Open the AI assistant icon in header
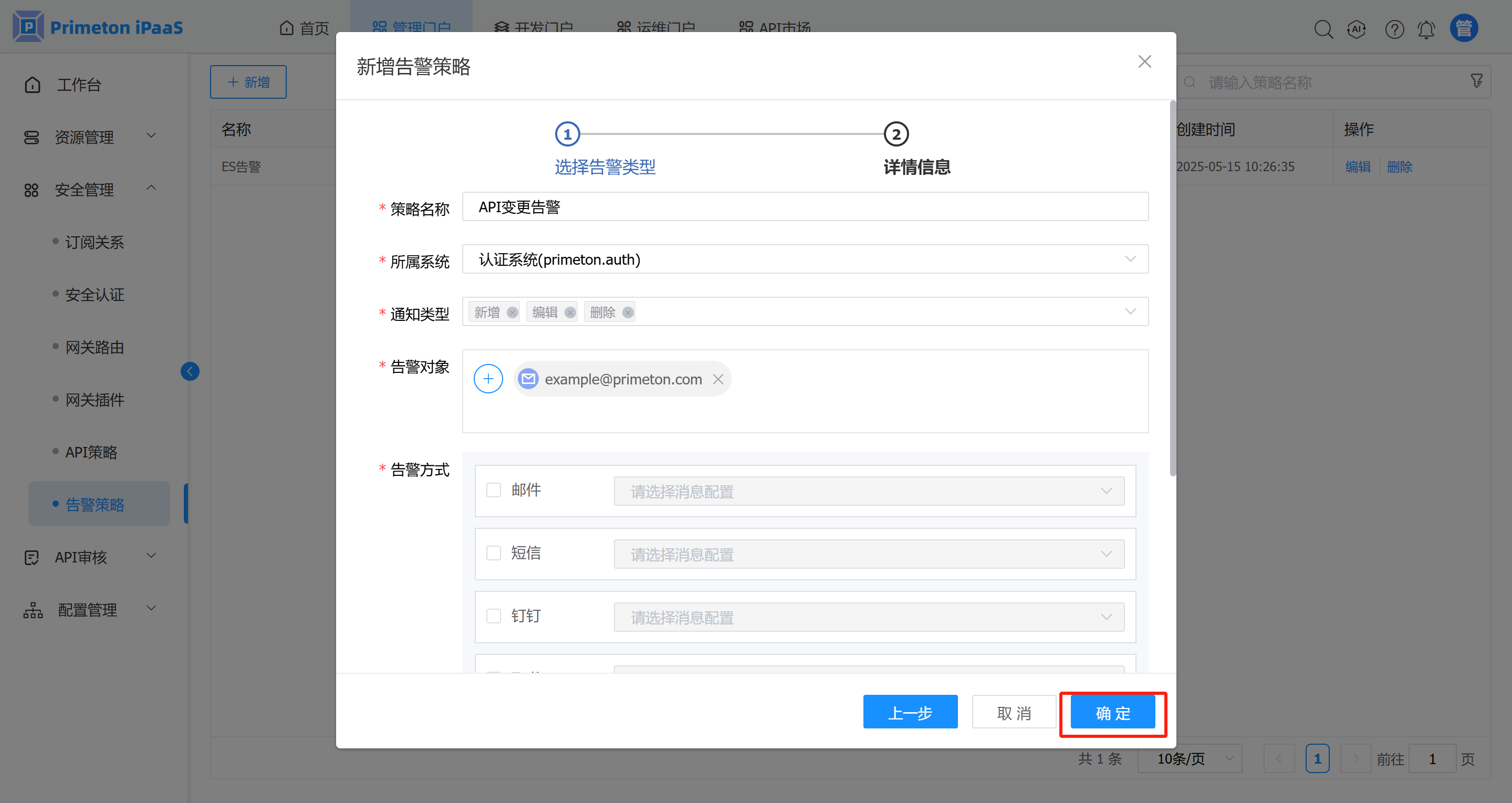This screenshot has height=803, width=1512. click(x=1356, y=29)
